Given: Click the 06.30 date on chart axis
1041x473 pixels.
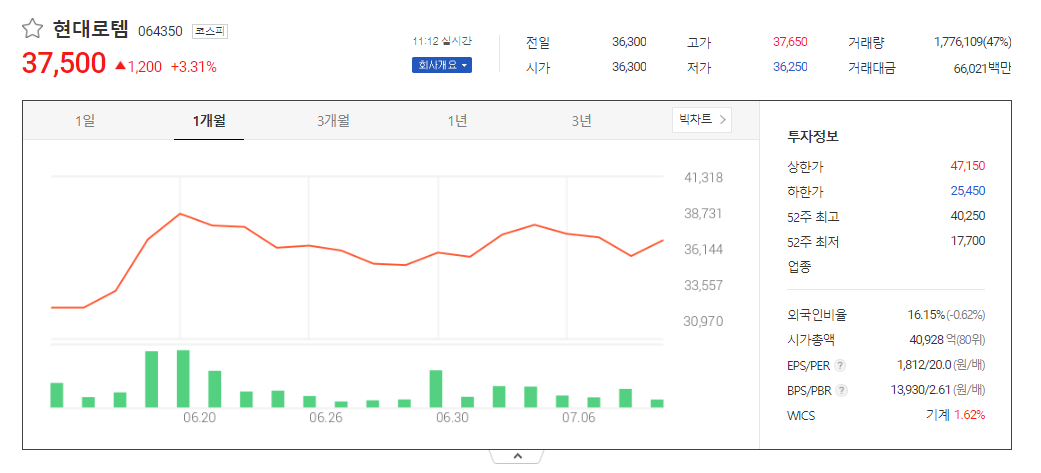Looking at the screenshot, I should point(452,419).
